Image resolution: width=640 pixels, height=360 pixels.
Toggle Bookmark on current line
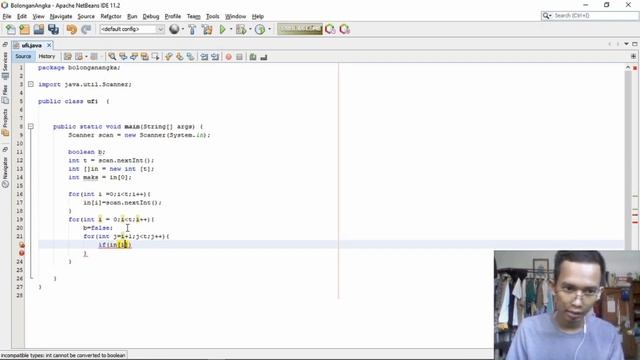coord(191,57)
